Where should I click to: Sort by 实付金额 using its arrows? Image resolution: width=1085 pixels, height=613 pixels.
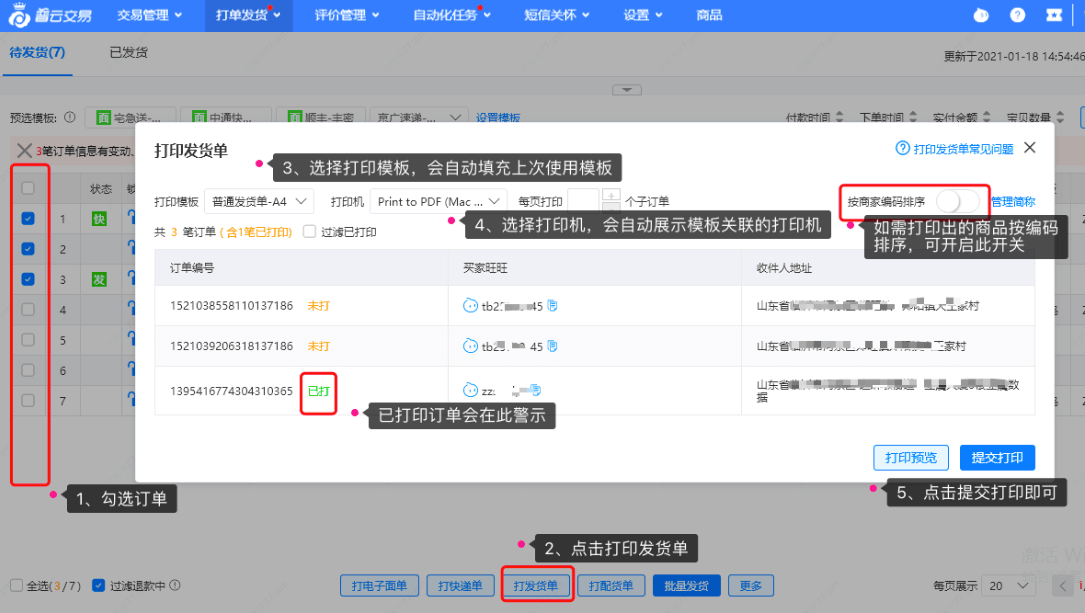pos(987,117)
